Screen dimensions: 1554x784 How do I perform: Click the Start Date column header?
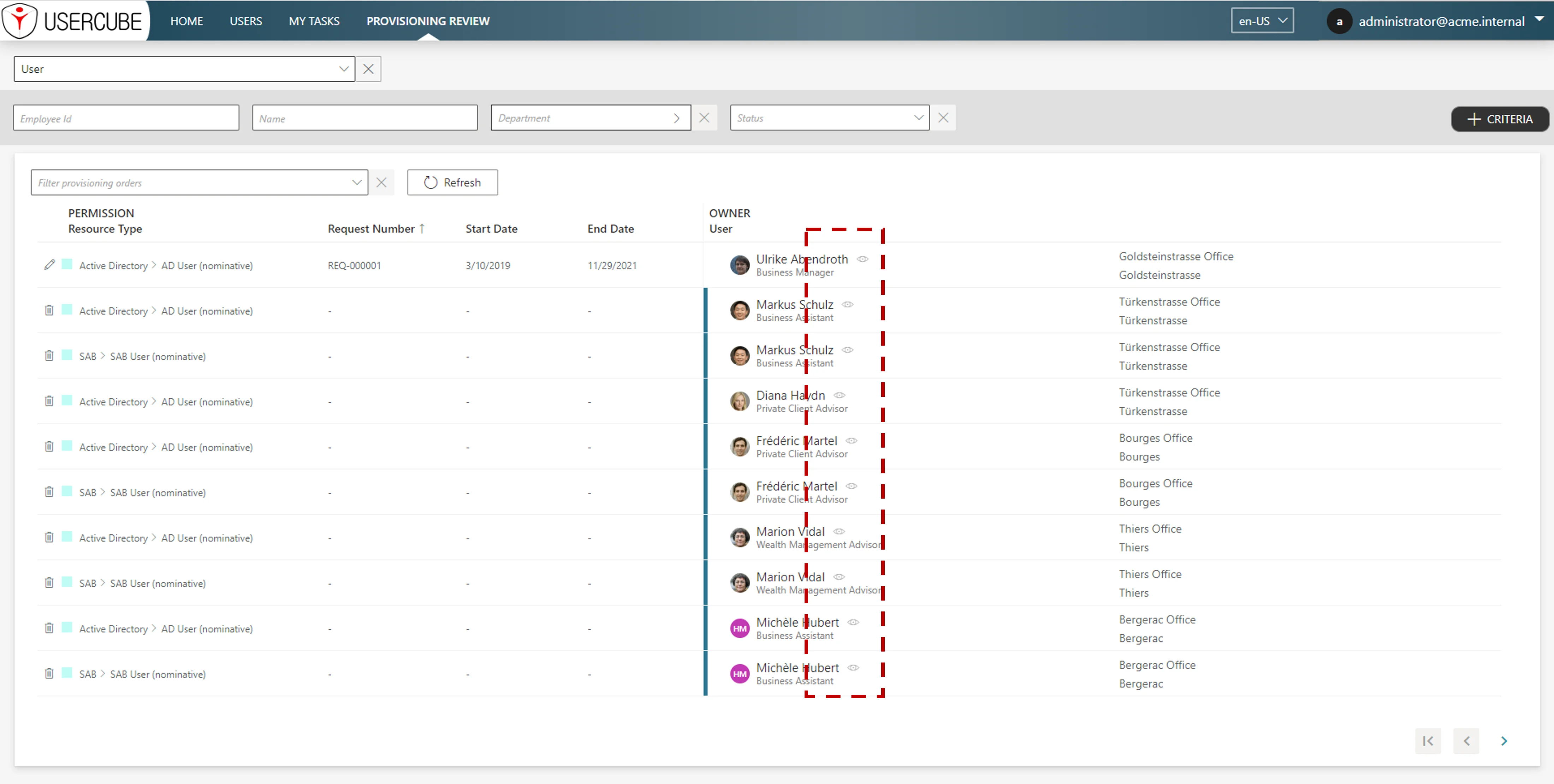point(491,229)
